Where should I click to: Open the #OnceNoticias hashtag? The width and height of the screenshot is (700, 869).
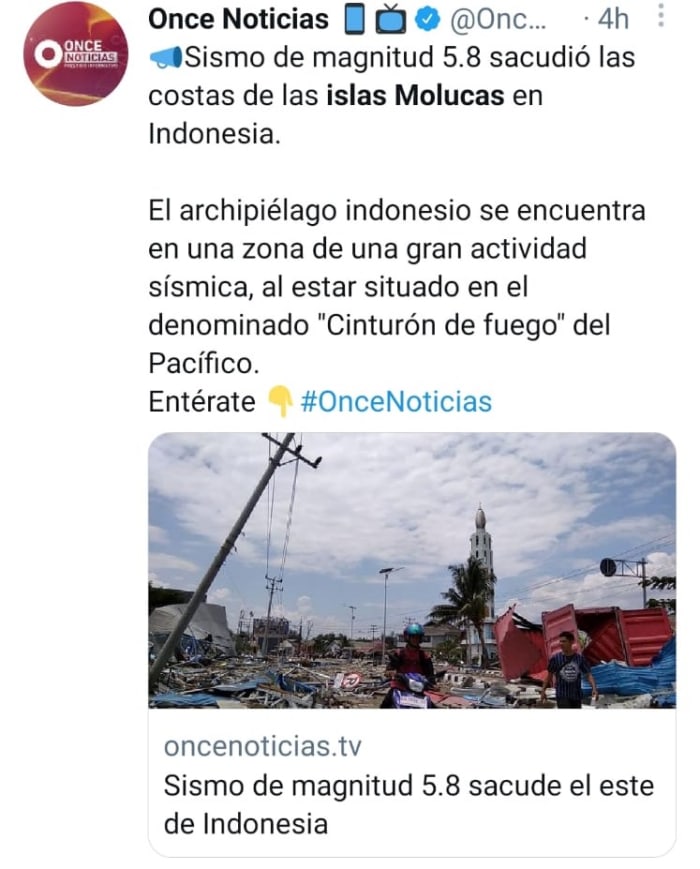coord(396,402)
